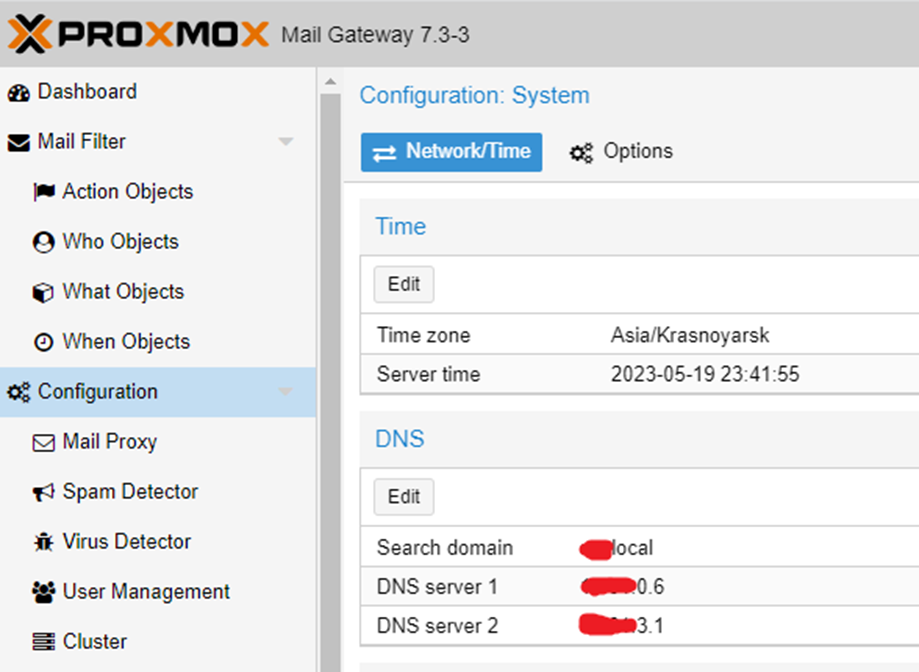Click Edit button in Time section
The image size is (919, 672).
coord(404,284)
